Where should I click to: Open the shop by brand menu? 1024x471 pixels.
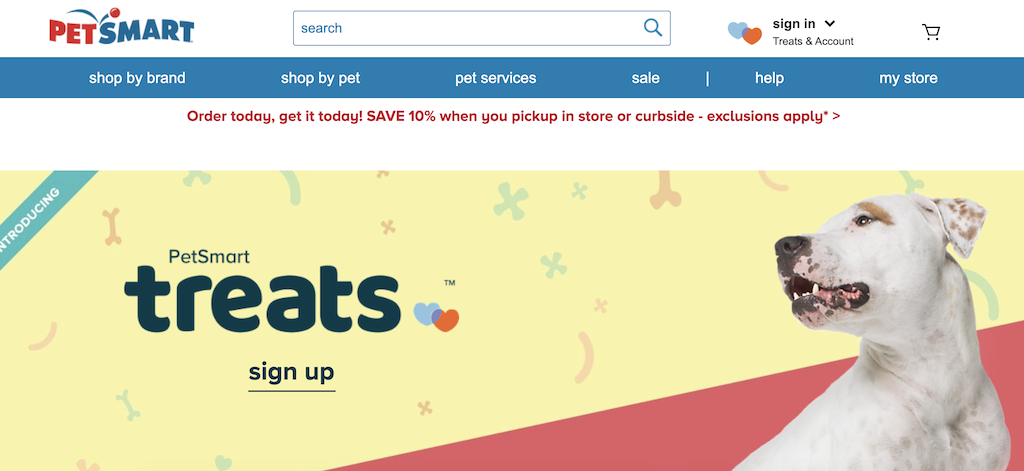tap(137, 78)
